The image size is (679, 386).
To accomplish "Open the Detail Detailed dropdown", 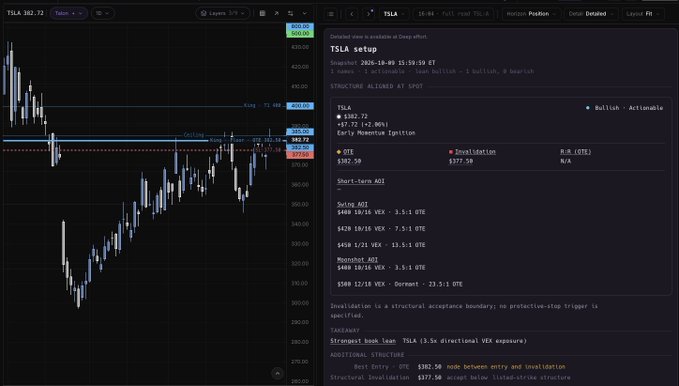I will (591, 14).
